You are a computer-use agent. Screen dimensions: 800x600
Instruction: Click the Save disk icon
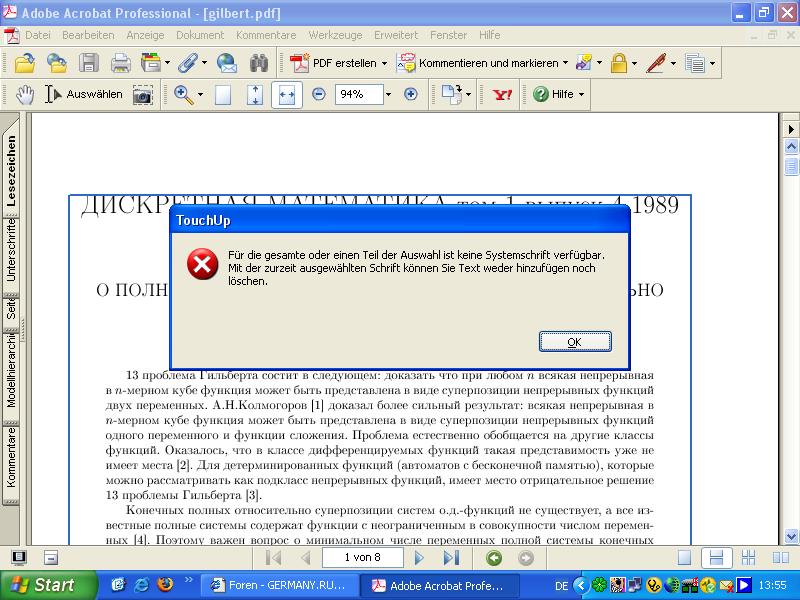click(x=89, y=63)
